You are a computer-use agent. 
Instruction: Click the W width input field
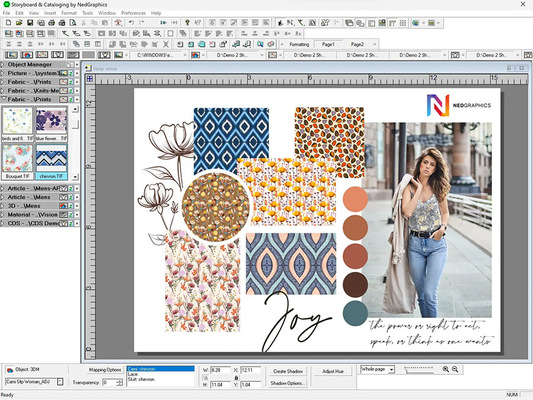pos(220,370)
